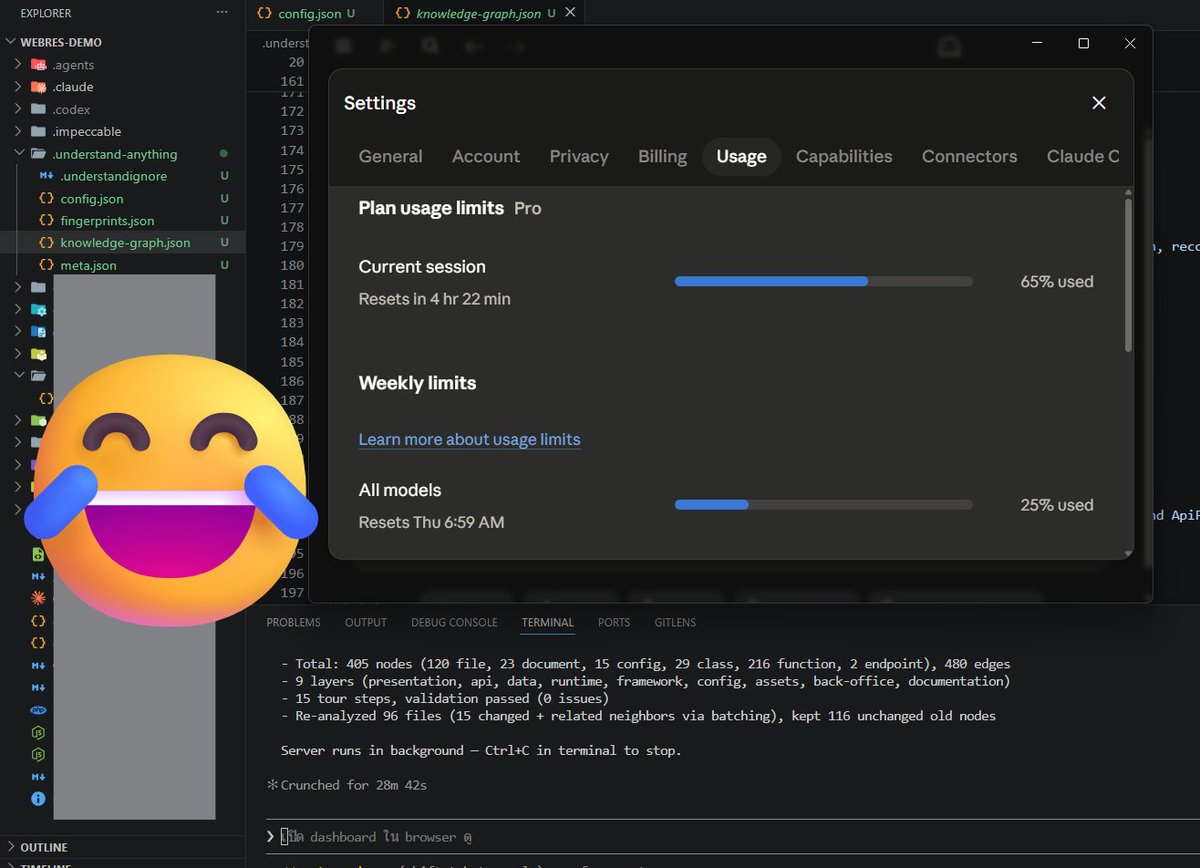Switch to the Billing tab

662,157
